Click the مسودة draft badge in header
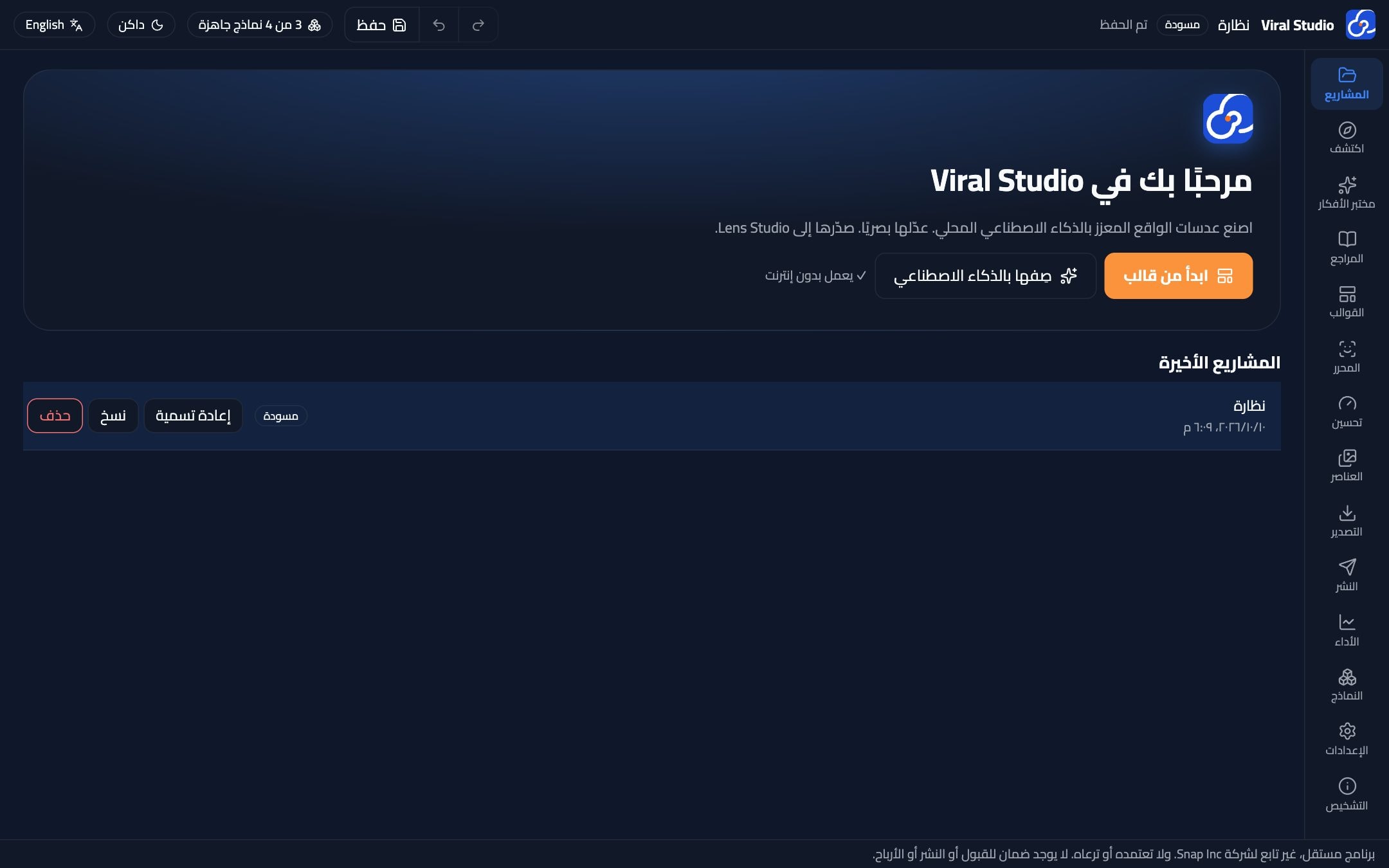Screen dimensions: 1389x868 1182,25
